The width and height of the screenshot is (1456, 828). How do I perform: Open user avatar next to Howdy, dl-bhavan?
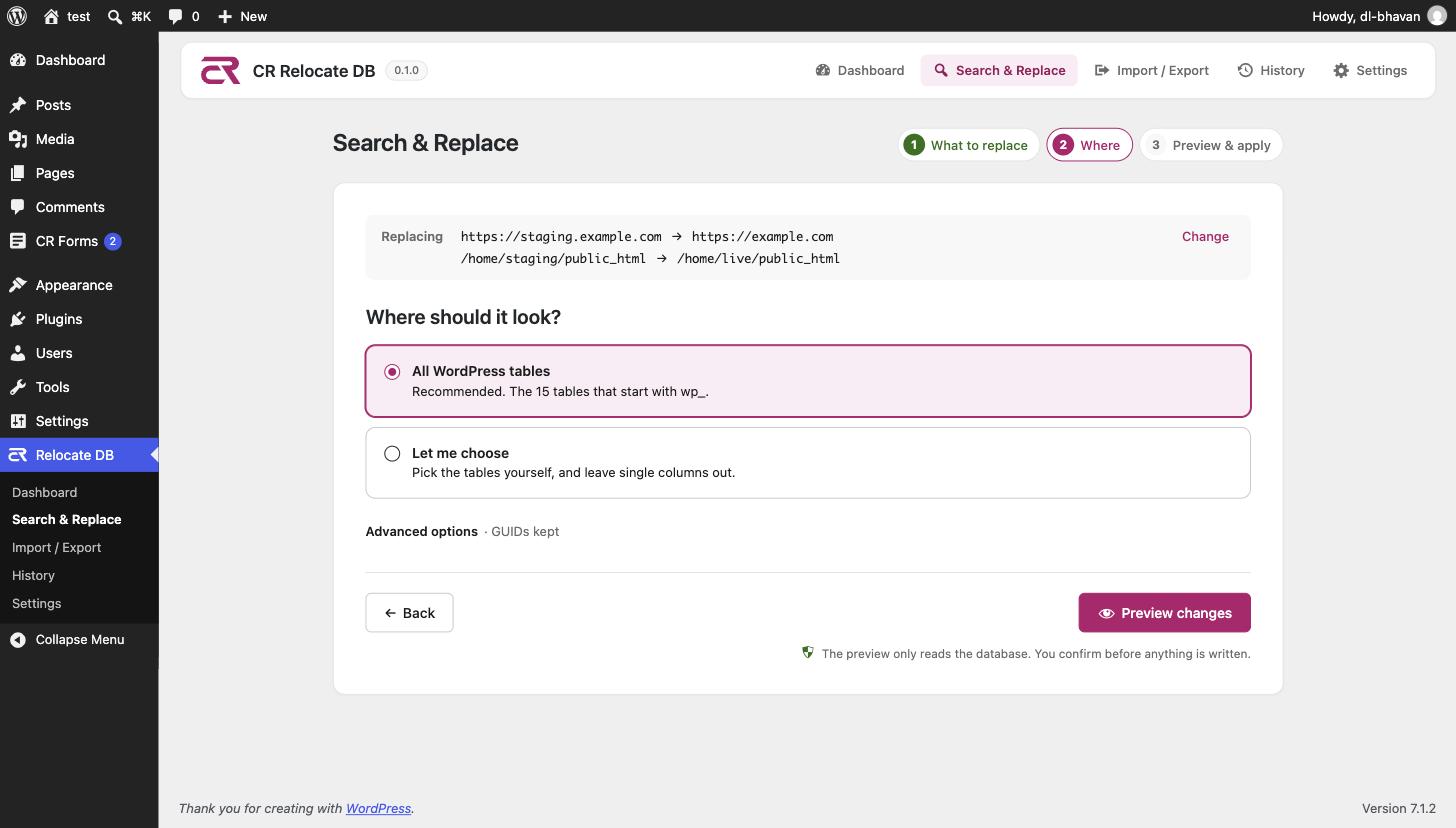[1437, 16]
